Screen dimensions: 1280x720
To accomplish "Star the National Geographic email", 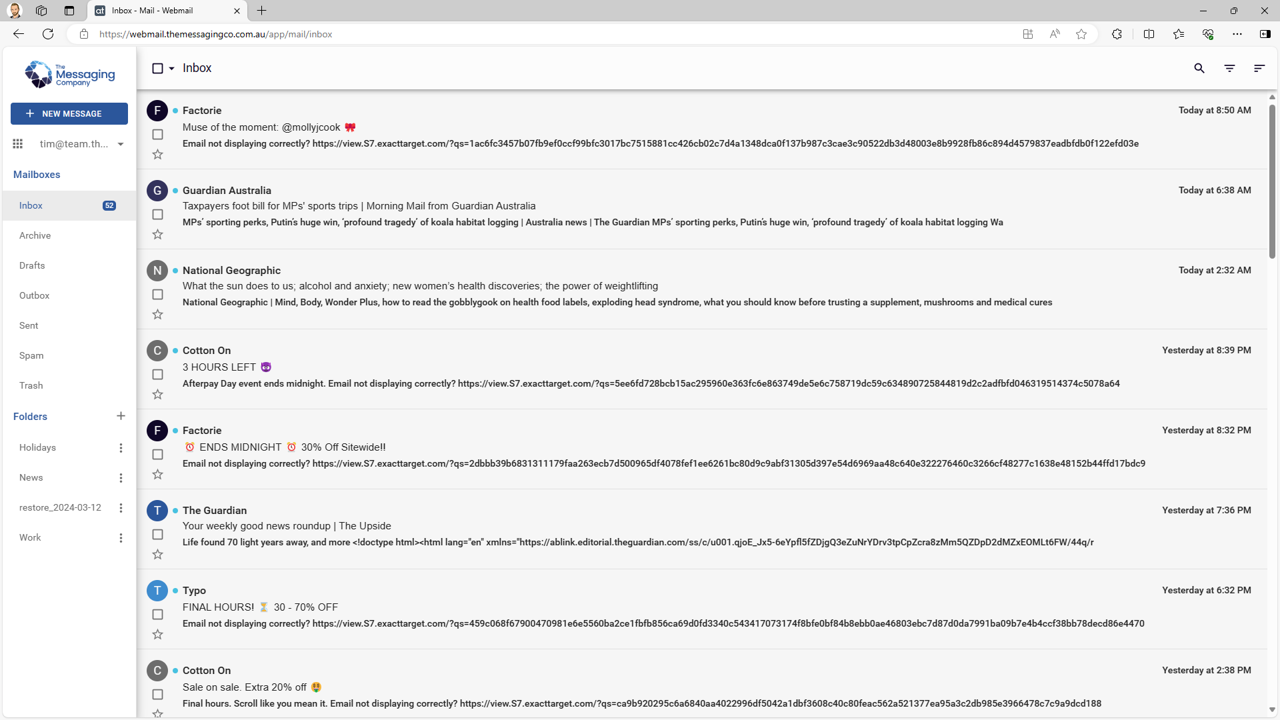I will [x=157, y=315].
